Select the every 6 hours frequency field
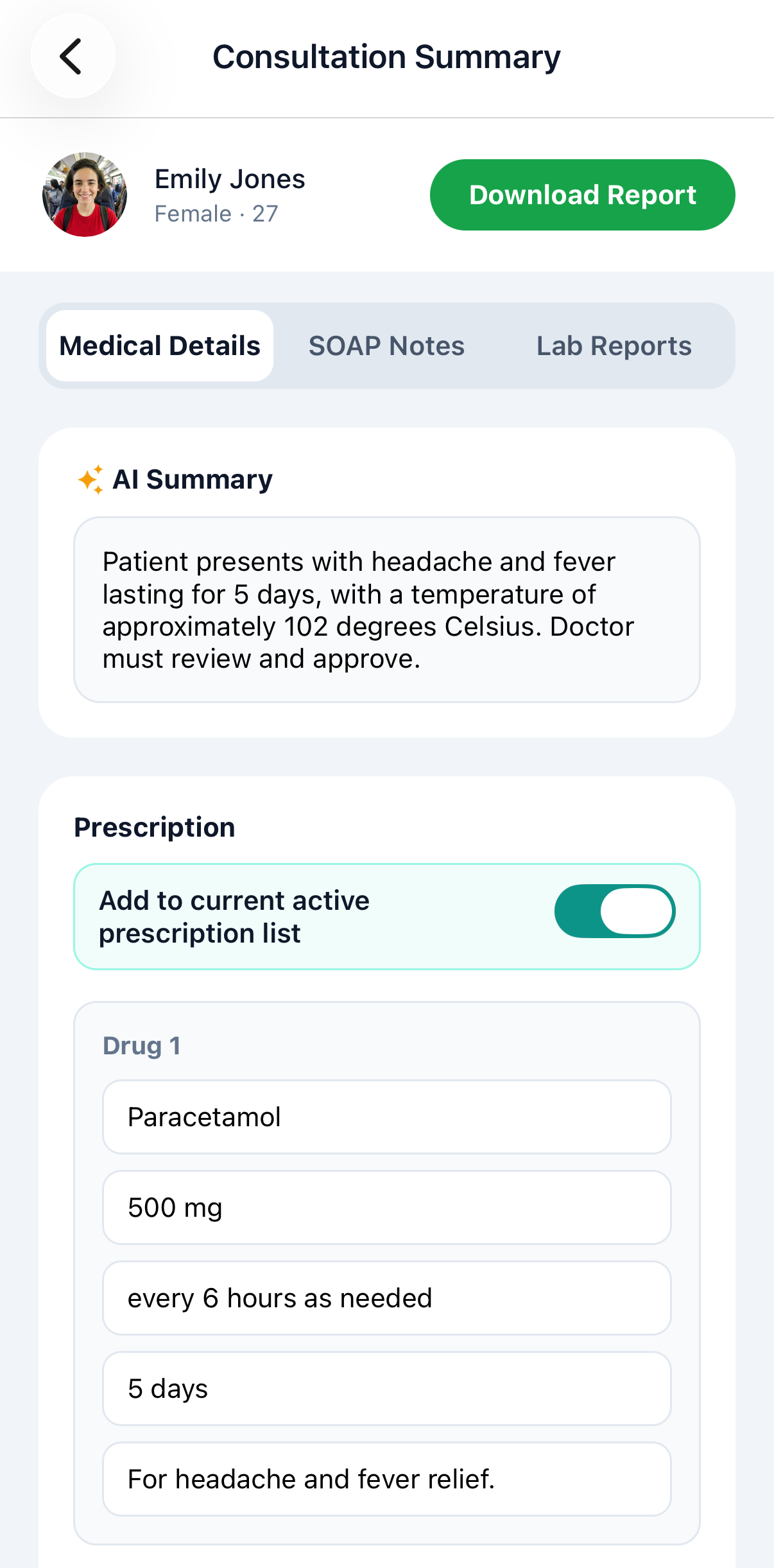This screenshot has height=1568, width=774. click(x=386, y=1298)
